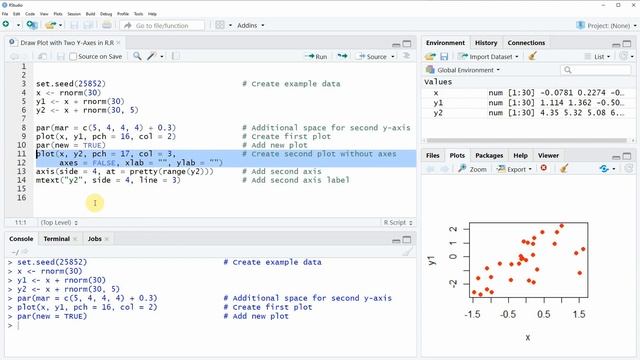Open the New File dropdown arrow

point(18,25)
